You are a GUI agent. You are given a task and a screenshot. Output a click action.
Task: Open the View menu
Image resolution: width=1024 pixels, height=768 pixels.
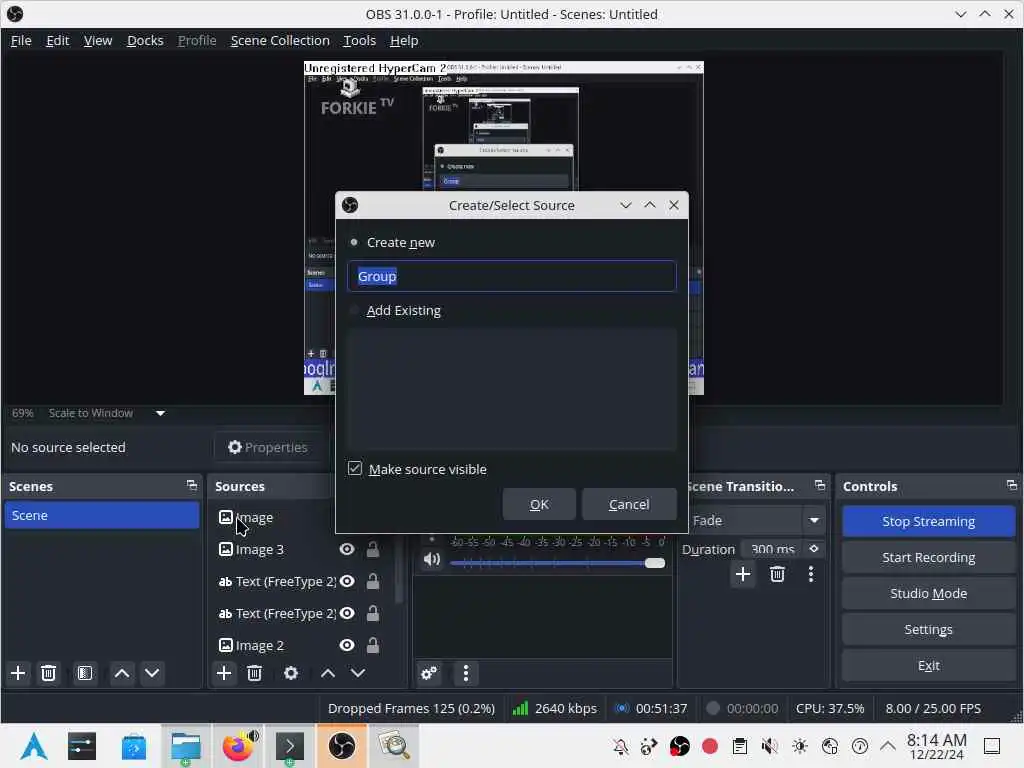pyautogui.click(x=98, y=40)
